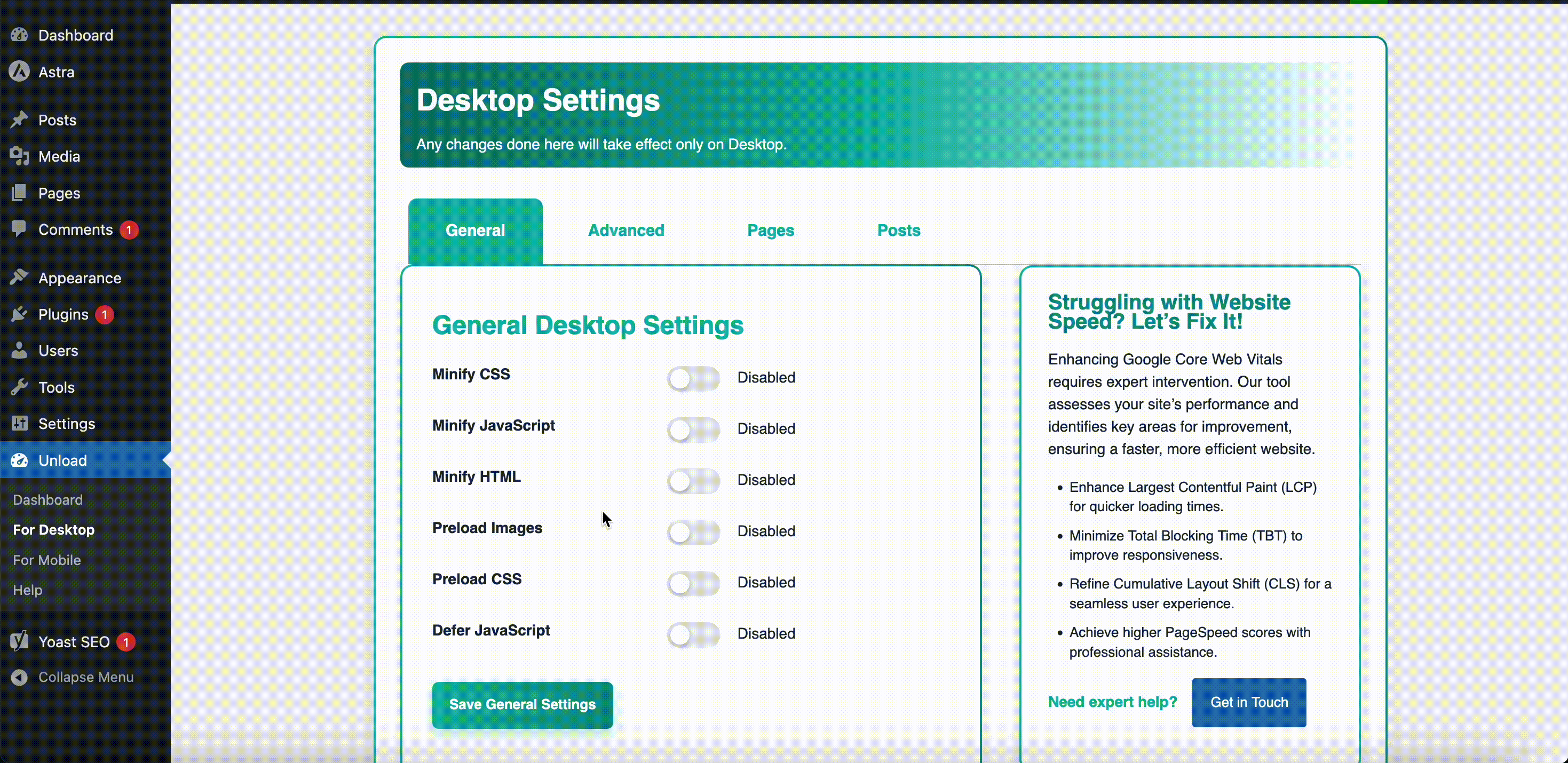
Task: Turn on Preload CSS switch
Action: (x=693, y=583)
